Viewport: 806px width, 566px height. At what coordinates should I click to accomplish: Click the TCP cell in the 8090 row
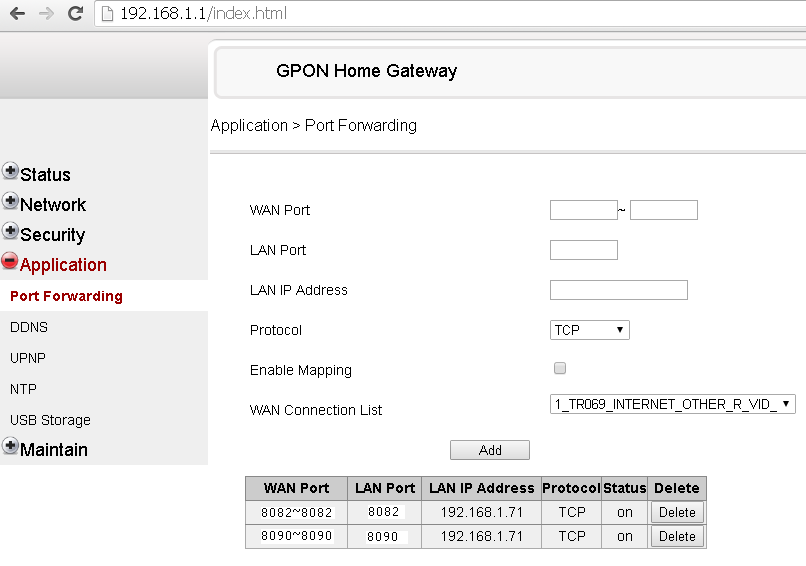(572, 537)
